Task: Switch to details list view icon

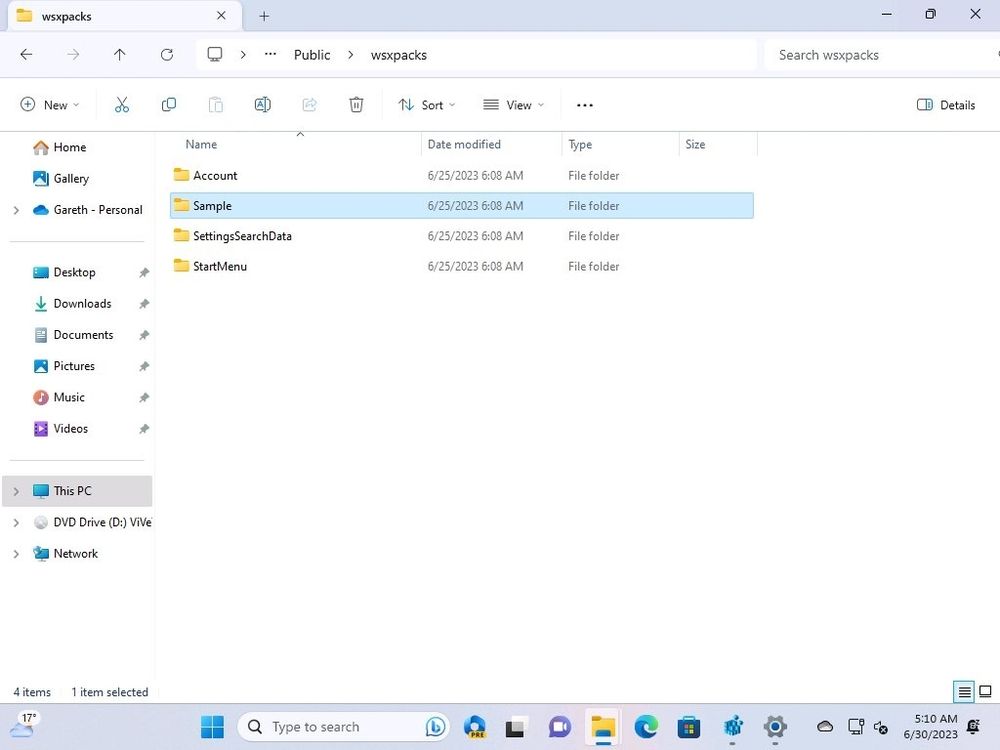Action: coord(964,691)
